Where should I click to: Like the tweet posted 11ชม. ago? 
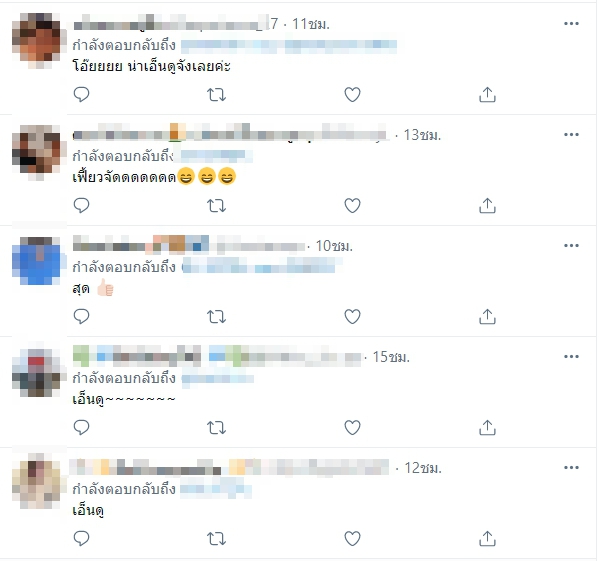352,95
